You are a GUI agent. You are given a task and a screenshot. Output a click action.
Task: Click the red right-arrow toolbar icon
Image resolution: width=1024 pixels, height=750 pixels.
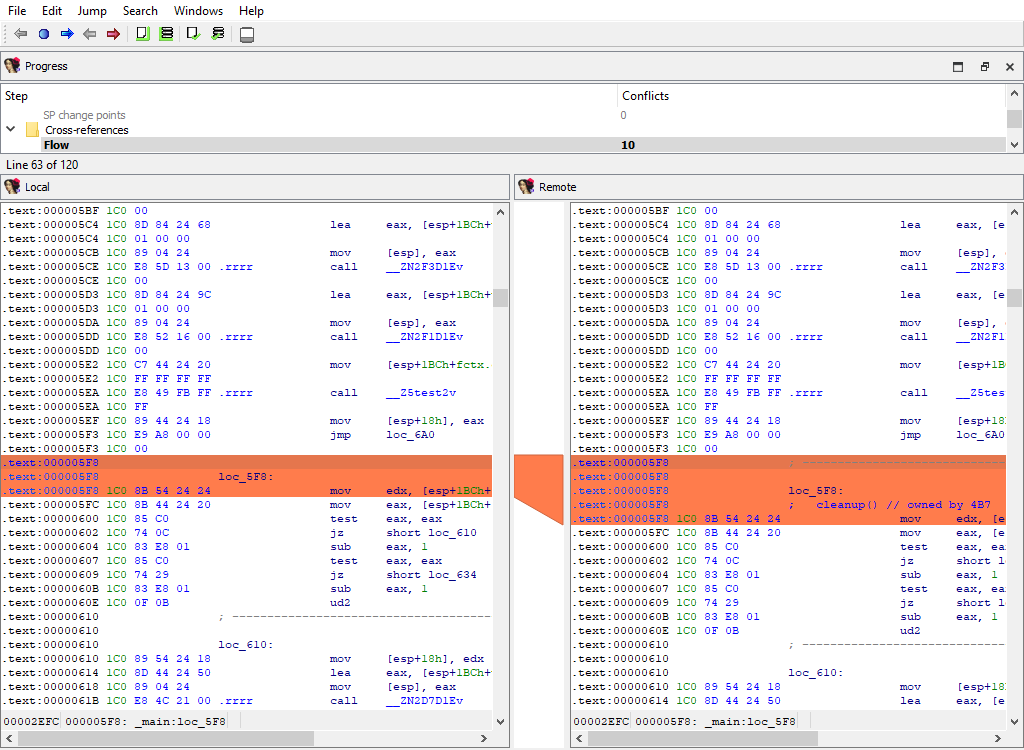pyautogui.click(x=113, y=34)
